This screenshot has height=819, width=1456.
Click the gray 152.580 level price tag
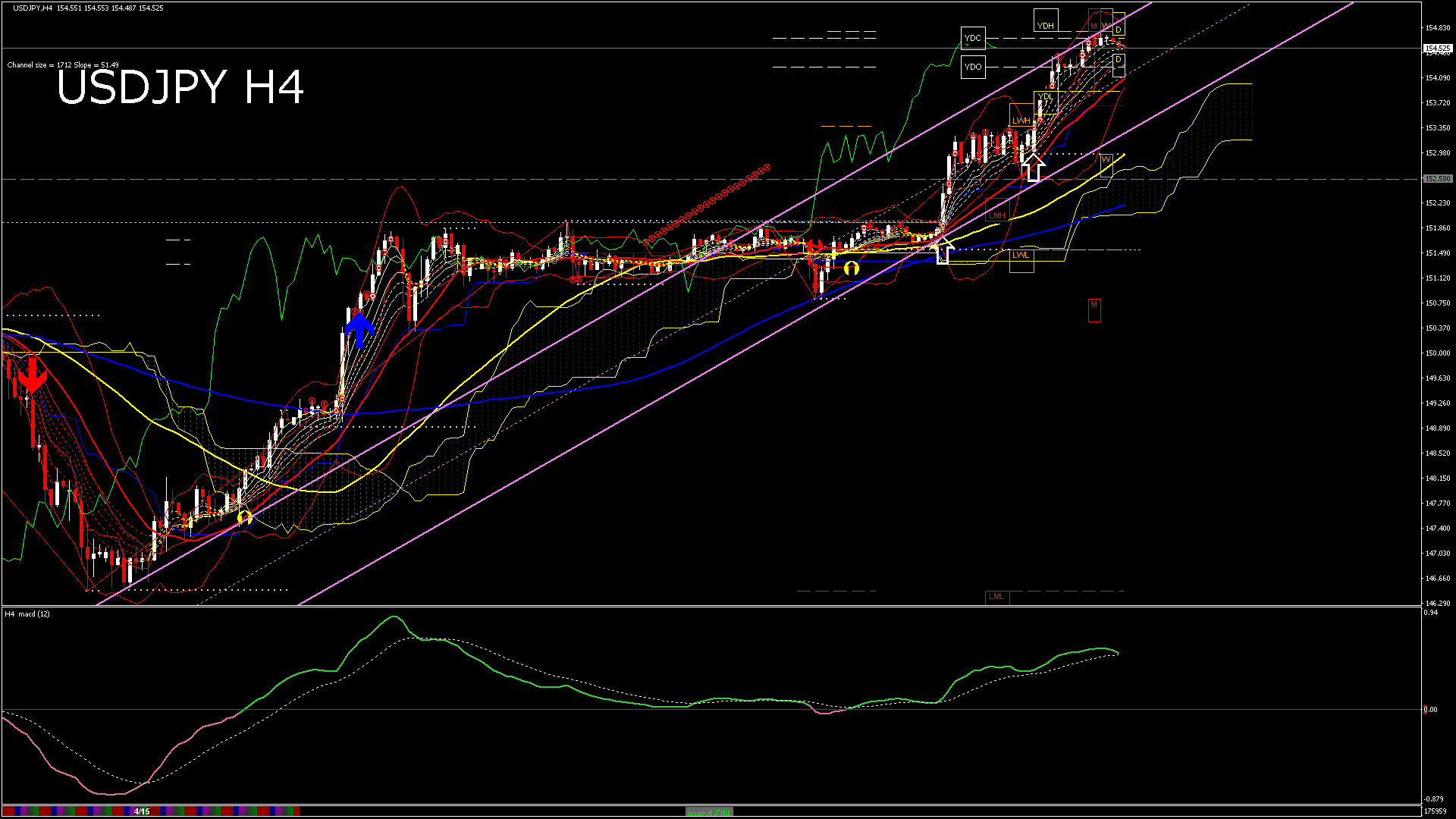1438,179
